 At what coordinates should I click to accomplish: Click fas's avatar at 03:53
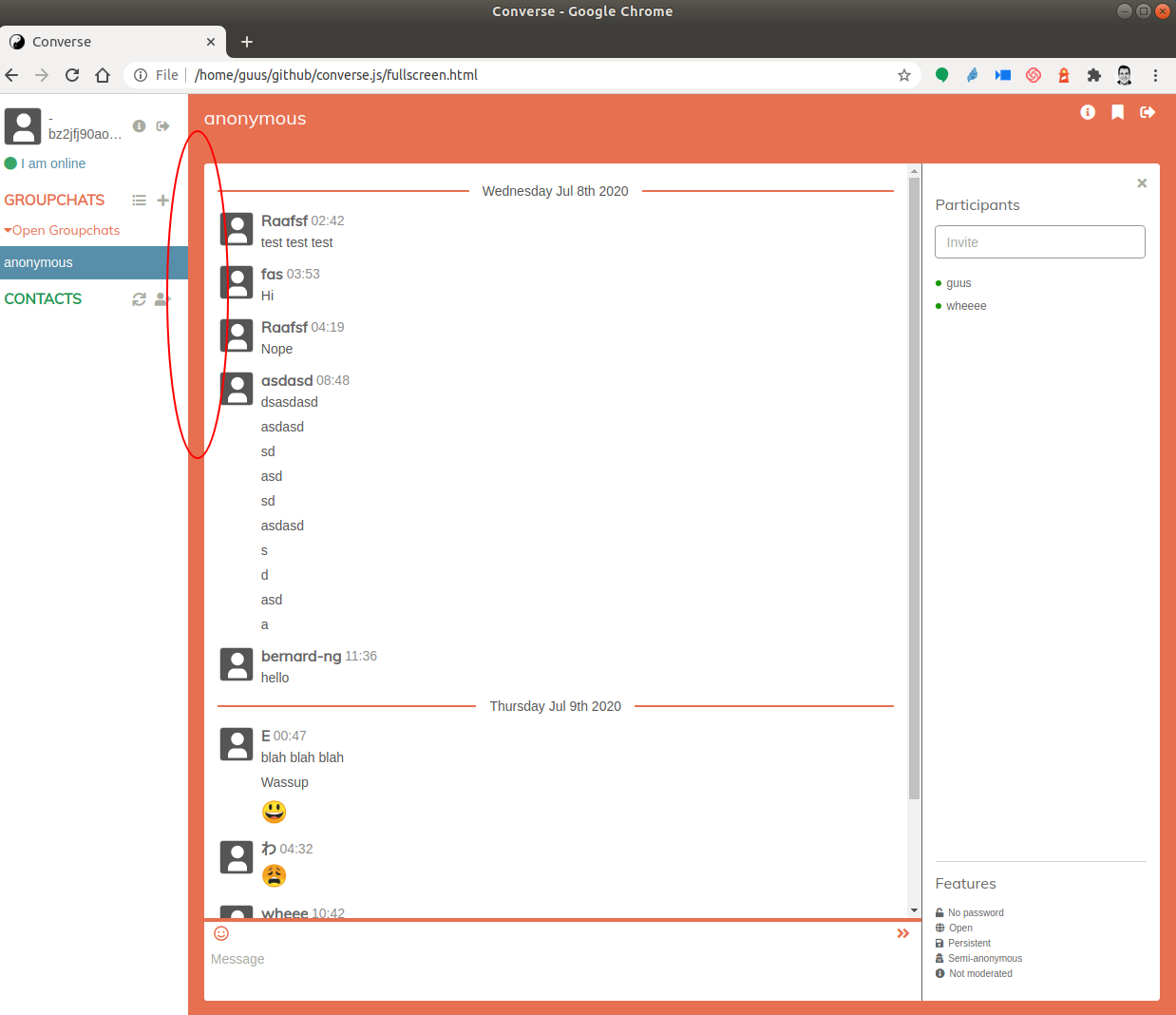237,282
